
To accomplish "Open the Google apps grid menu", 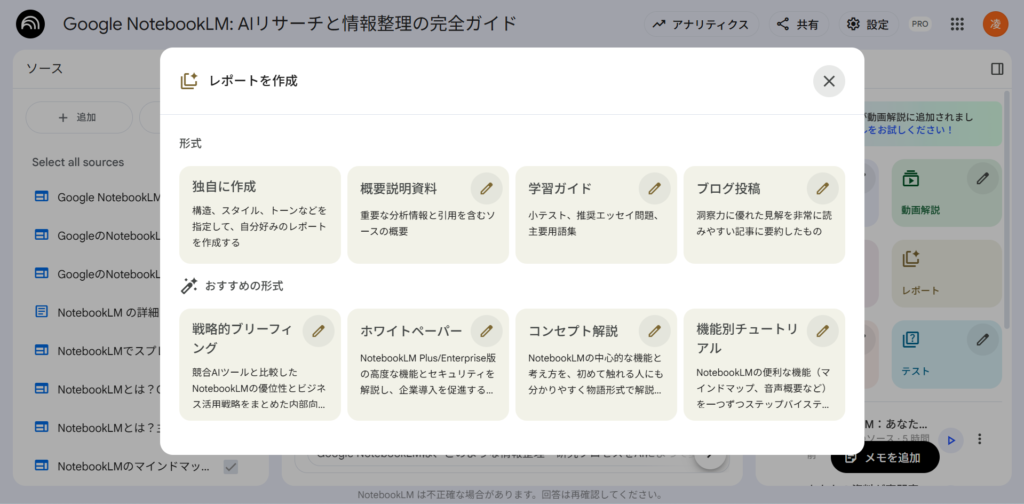I will click(x=957, y=24).
